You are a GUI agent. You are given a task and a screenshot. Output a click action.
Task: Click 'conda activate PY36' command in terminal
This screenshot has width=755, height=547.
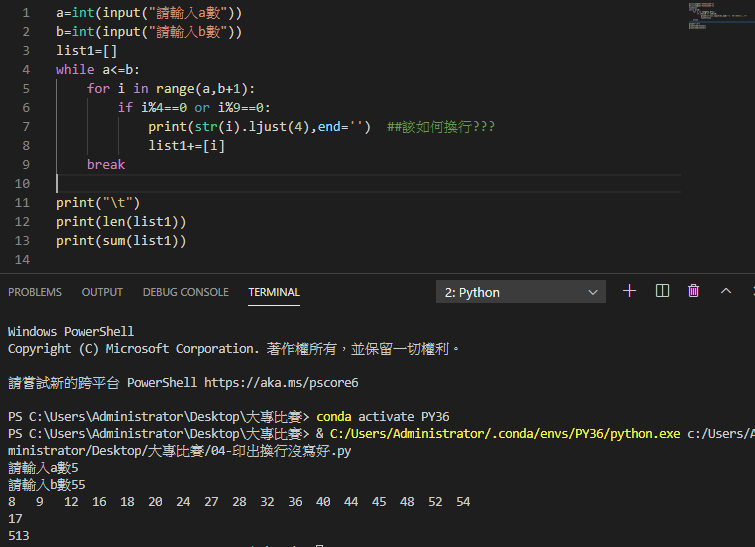click(383, 417)
